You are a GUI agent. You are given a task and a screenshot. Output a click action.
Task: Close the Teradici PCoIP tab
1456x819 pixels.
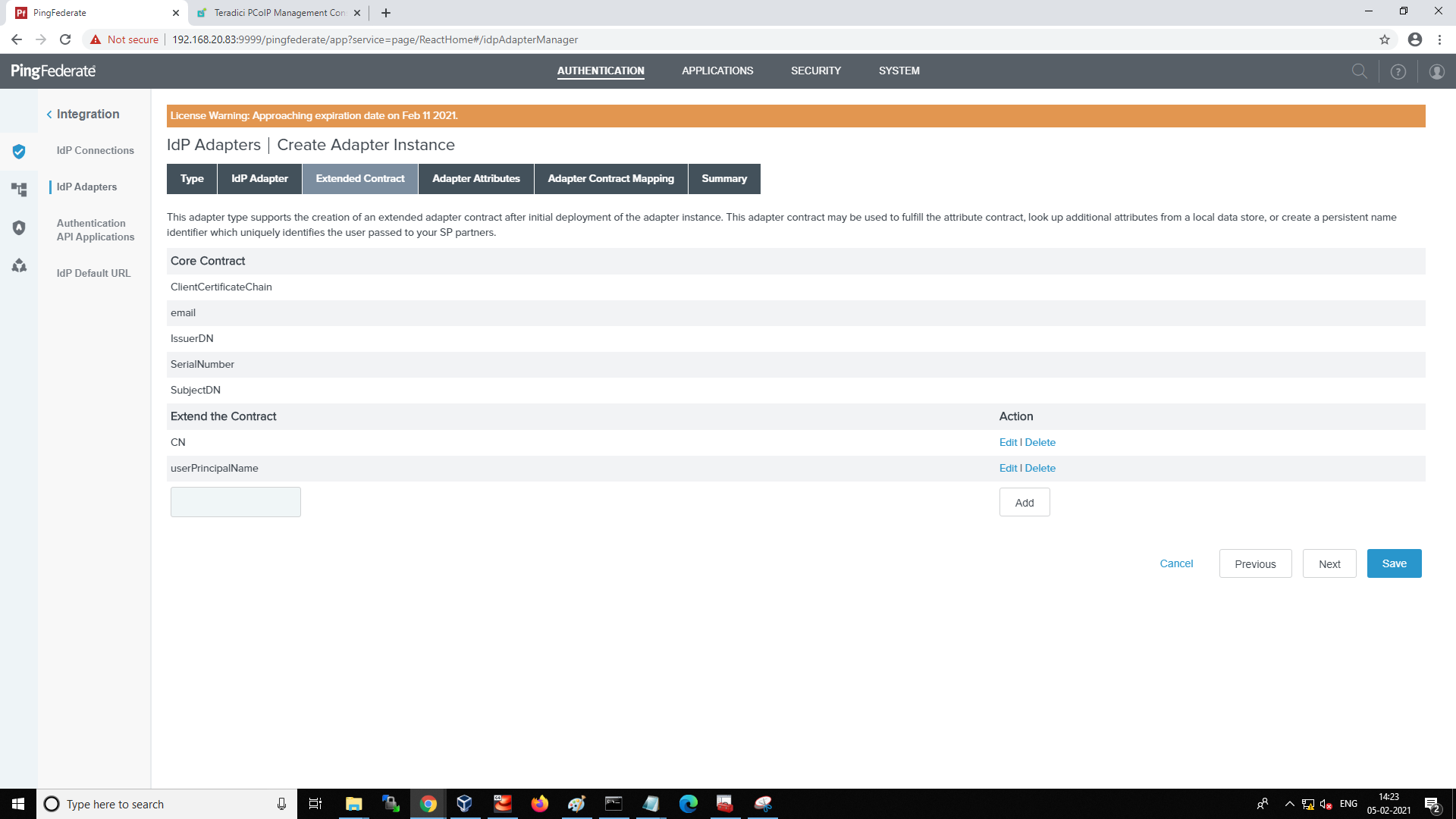pos(357,13)
